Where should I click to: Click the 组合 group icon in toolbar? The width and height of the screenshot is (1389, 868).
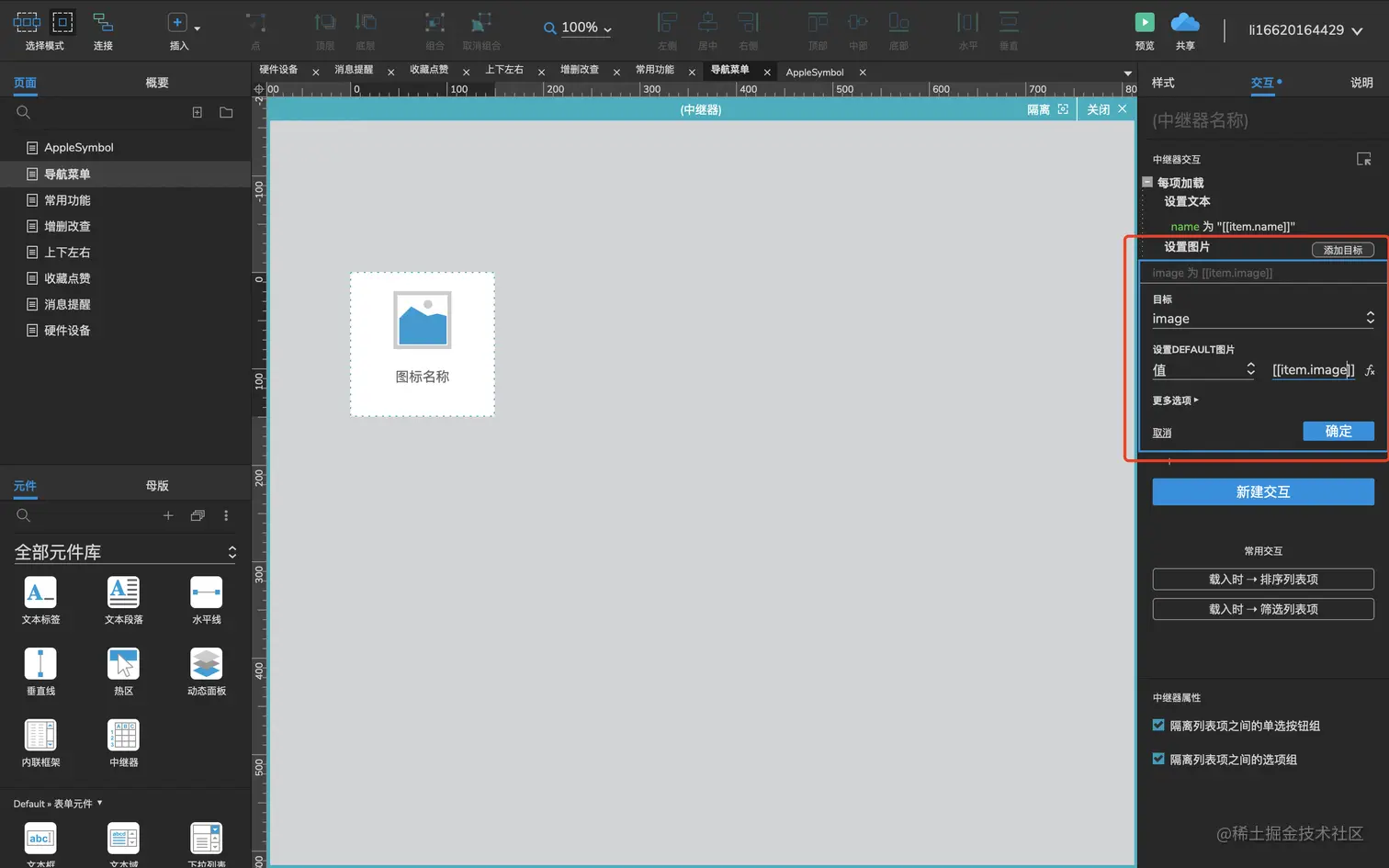pyautogui.click(x=435, y=22)
